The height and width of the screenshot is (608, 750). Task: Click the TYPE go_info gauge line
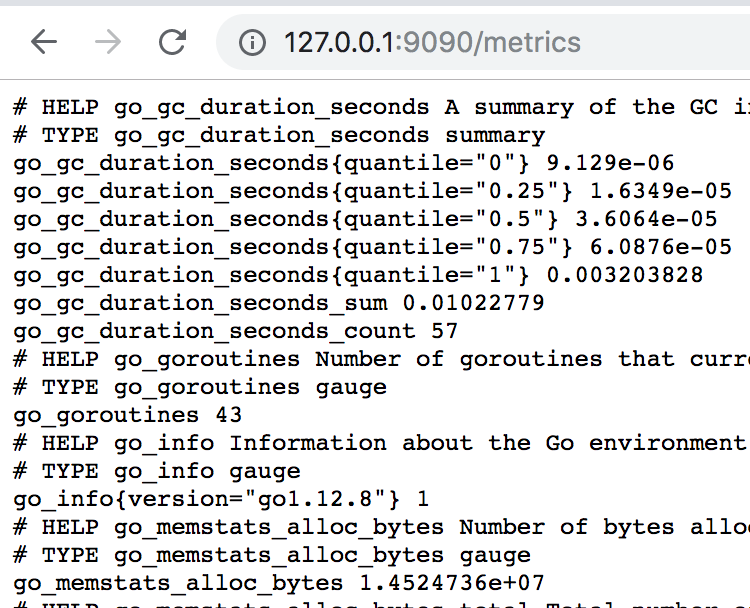(157, 472)
